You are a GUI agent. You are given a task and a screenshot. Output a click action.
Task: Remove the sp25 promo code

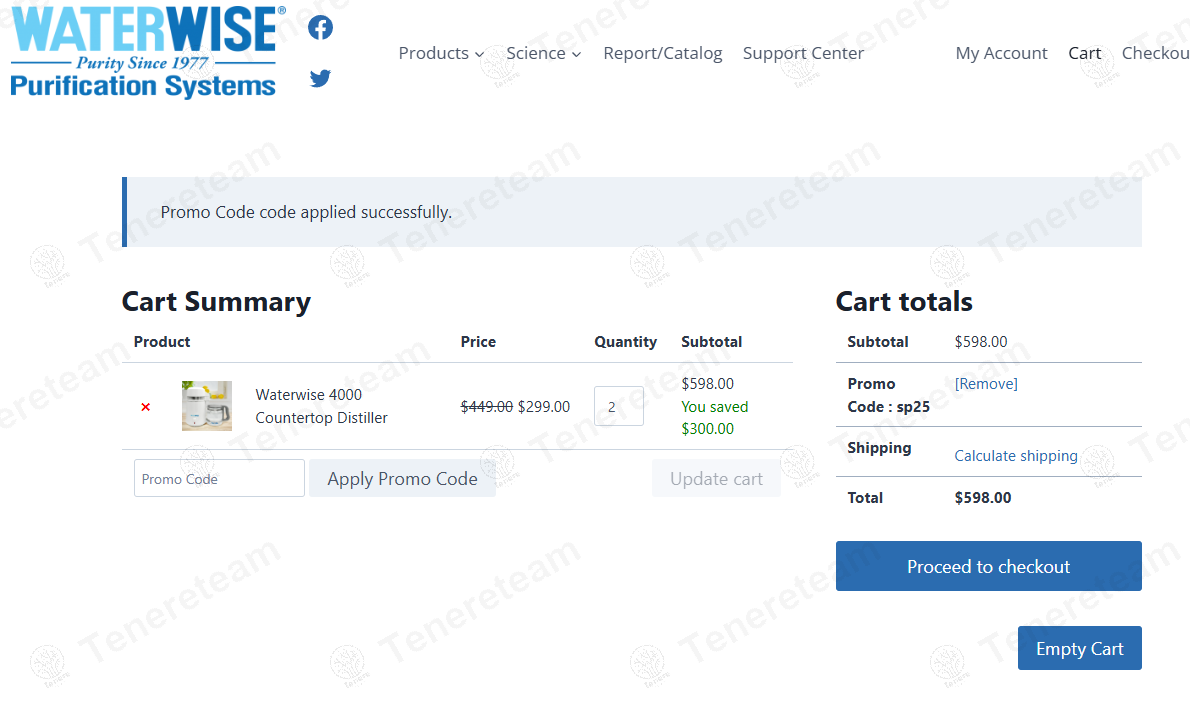(x=986, y=384)
